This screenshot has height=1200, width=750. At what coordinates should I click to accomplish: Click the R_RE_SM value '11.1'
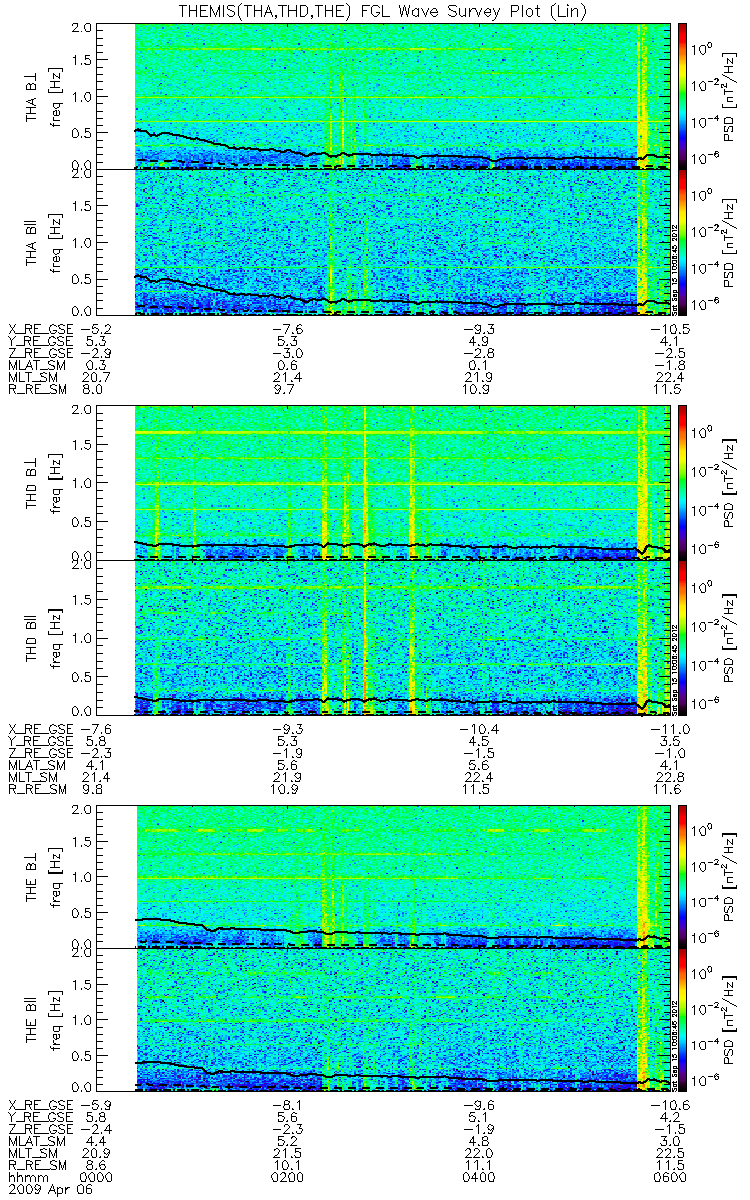click(478, 1165)
